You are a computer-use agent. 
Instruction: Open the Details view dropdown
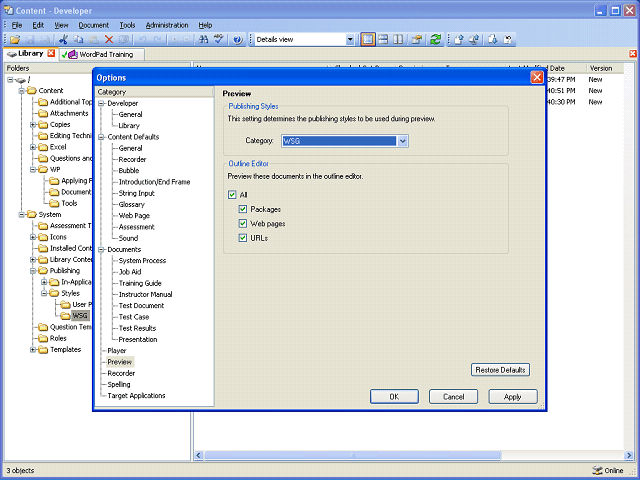[350, 40]
